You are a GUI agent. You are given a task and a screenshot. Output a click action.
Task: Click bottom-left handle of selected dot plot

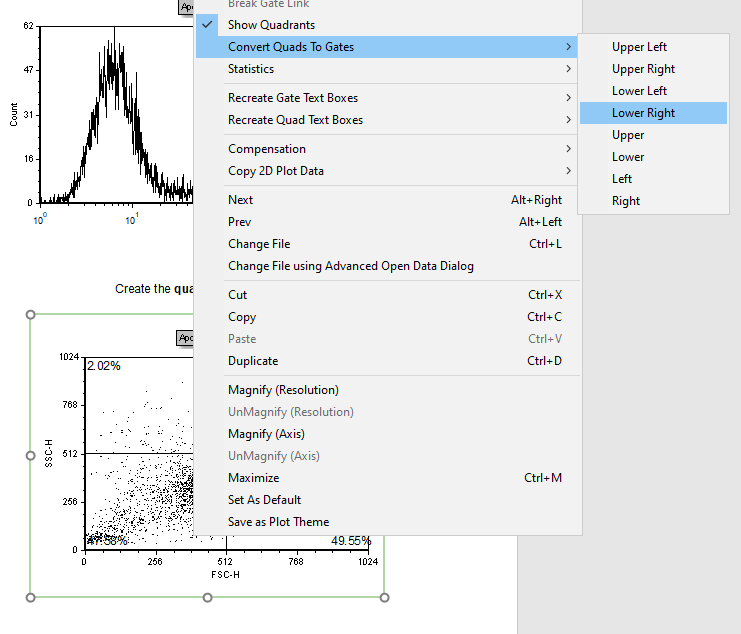pyautogui.click(x=30, y=598)
